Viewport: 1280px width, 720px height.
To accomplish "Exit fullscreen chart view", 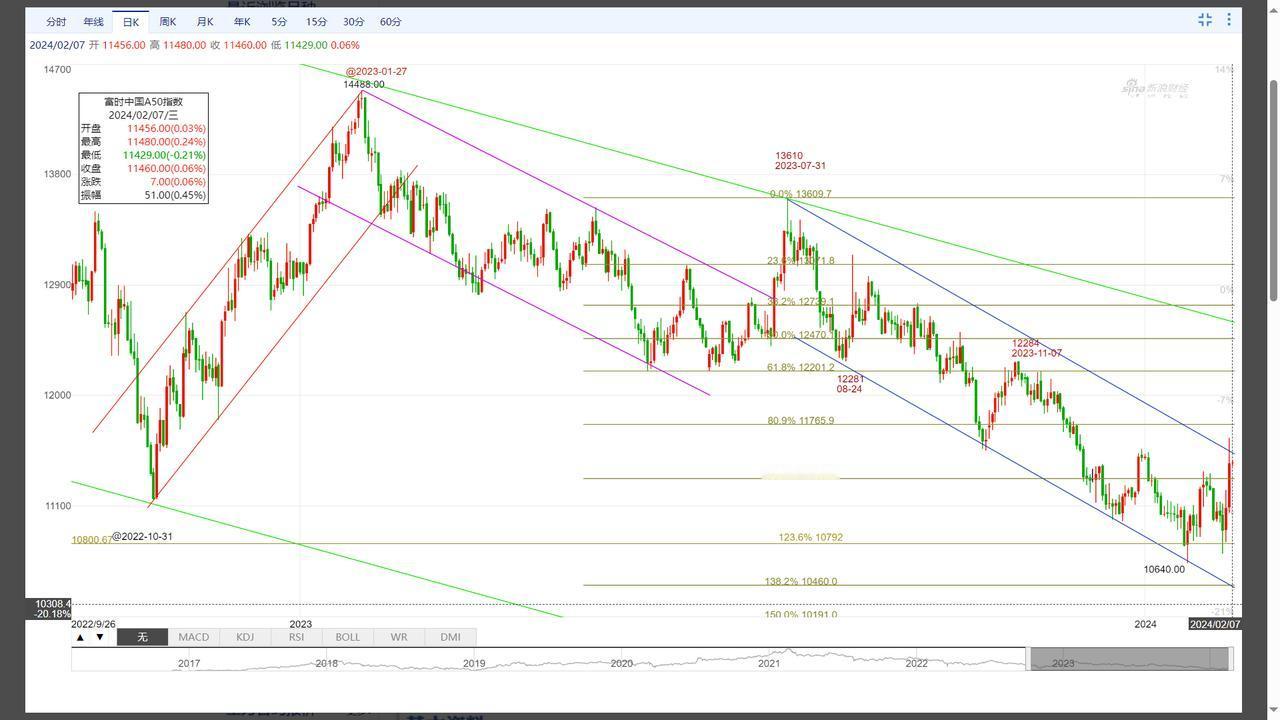I will pos(1205,20).
